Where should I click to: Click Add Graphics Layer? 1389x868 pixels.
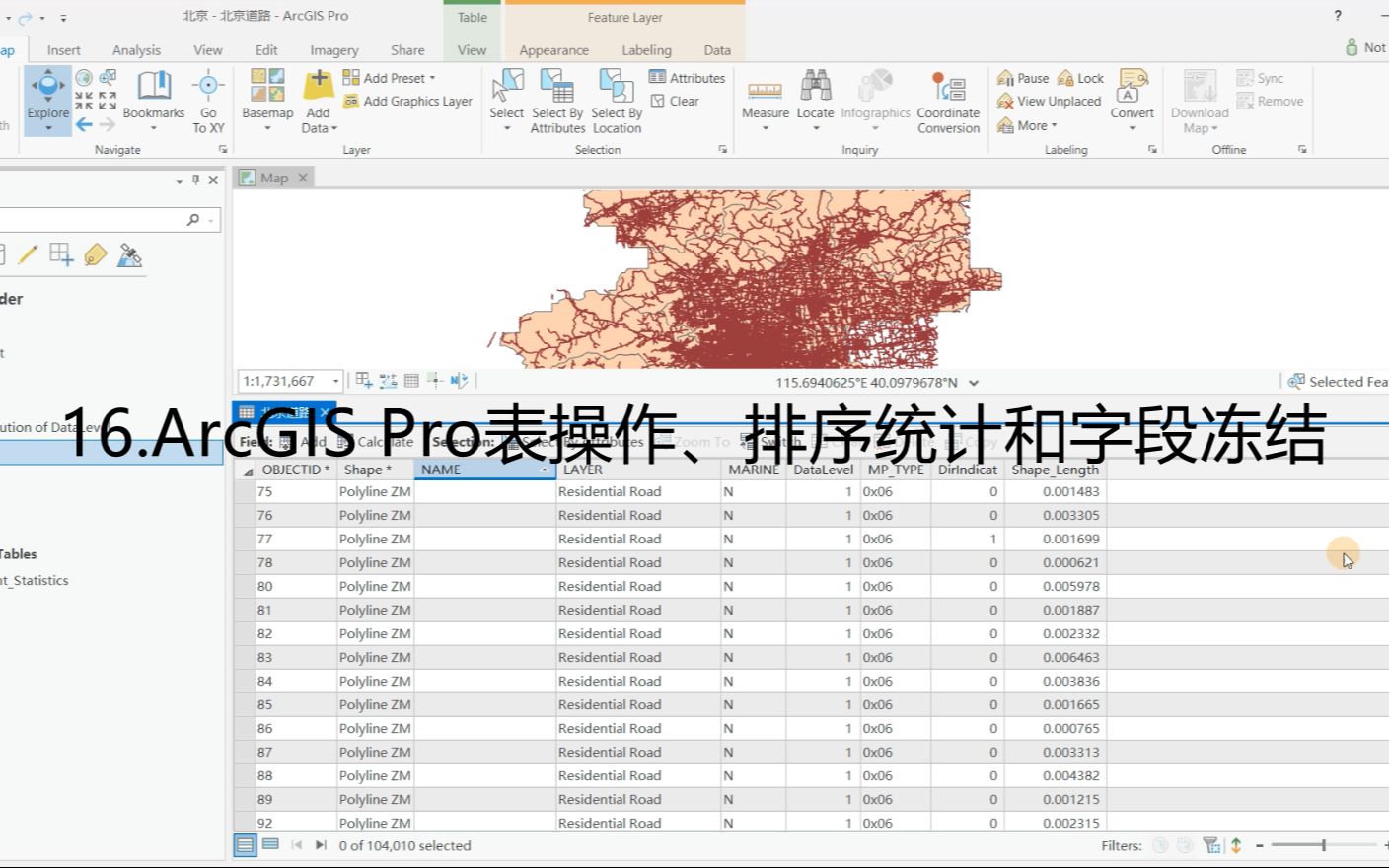coord(407,101)
